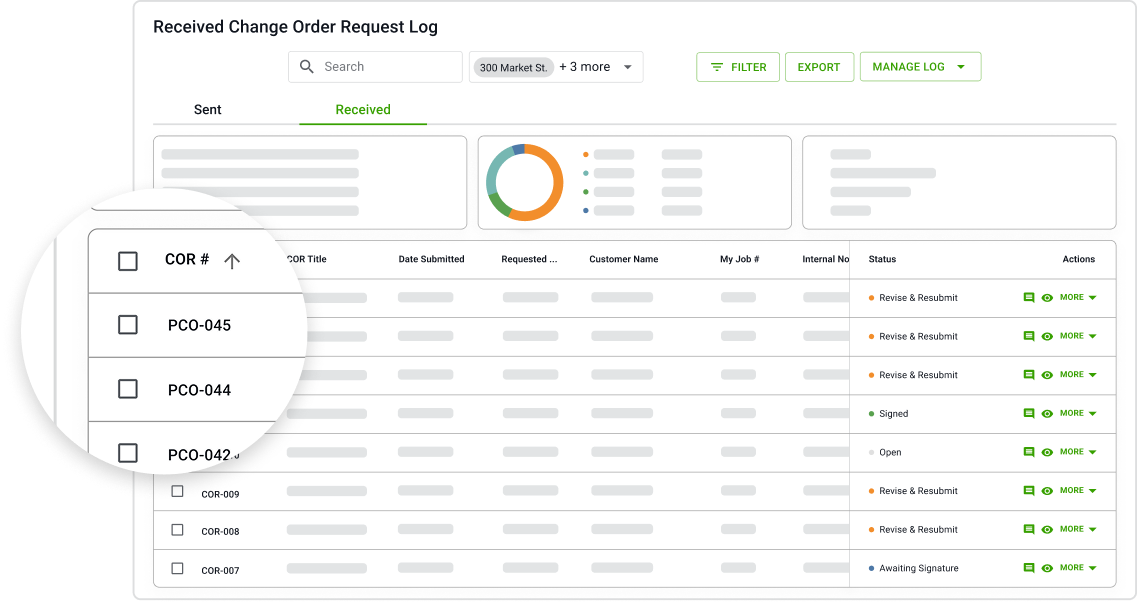This screenshot has width=1138, height=604.
Task: Tick the COR-009 row checkbox
Action: click(177, 492)
